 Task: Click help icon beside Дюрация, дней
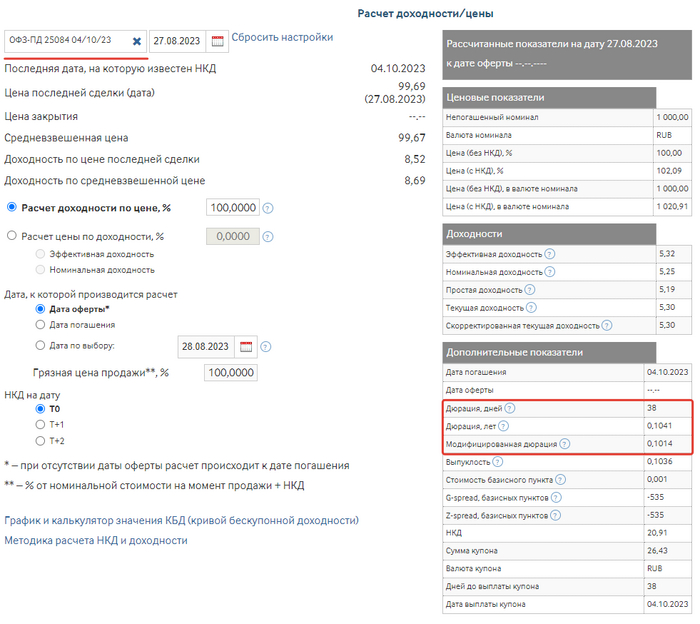point(510,408)
